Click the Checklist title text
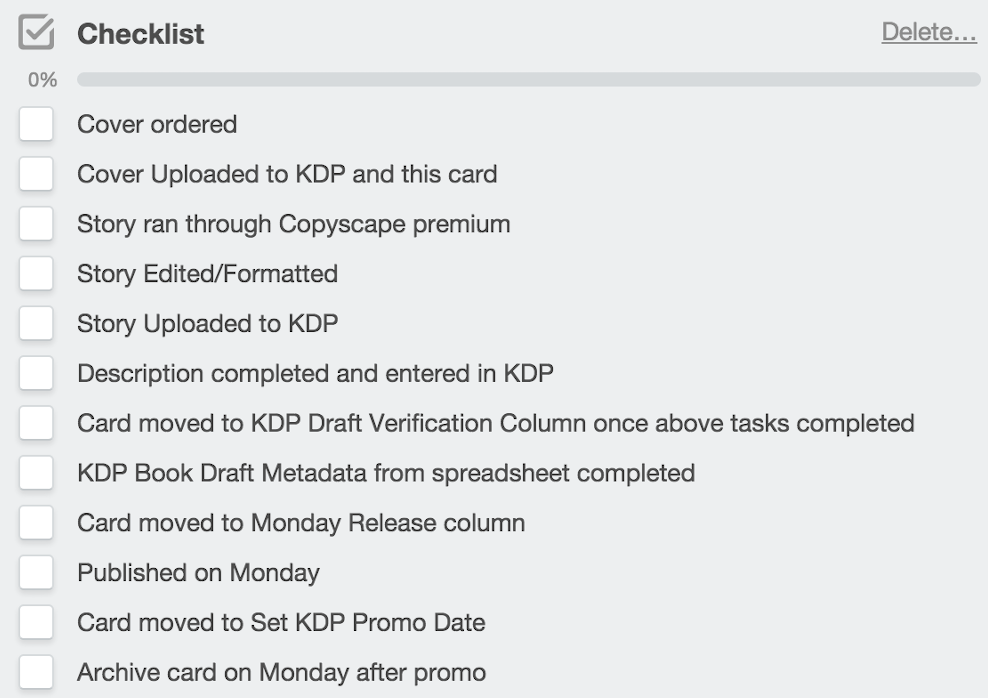988x698 pixels. [141, 34]
